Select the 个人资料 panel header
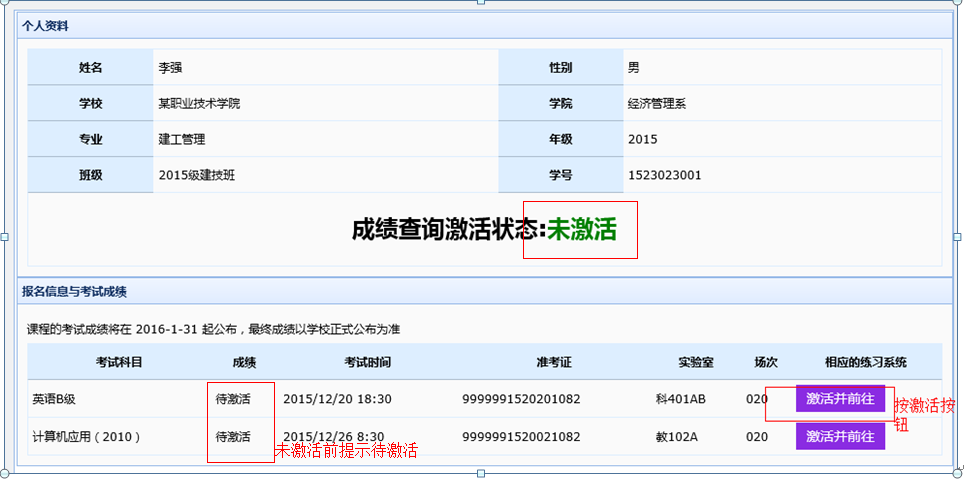 pos(46,25)
